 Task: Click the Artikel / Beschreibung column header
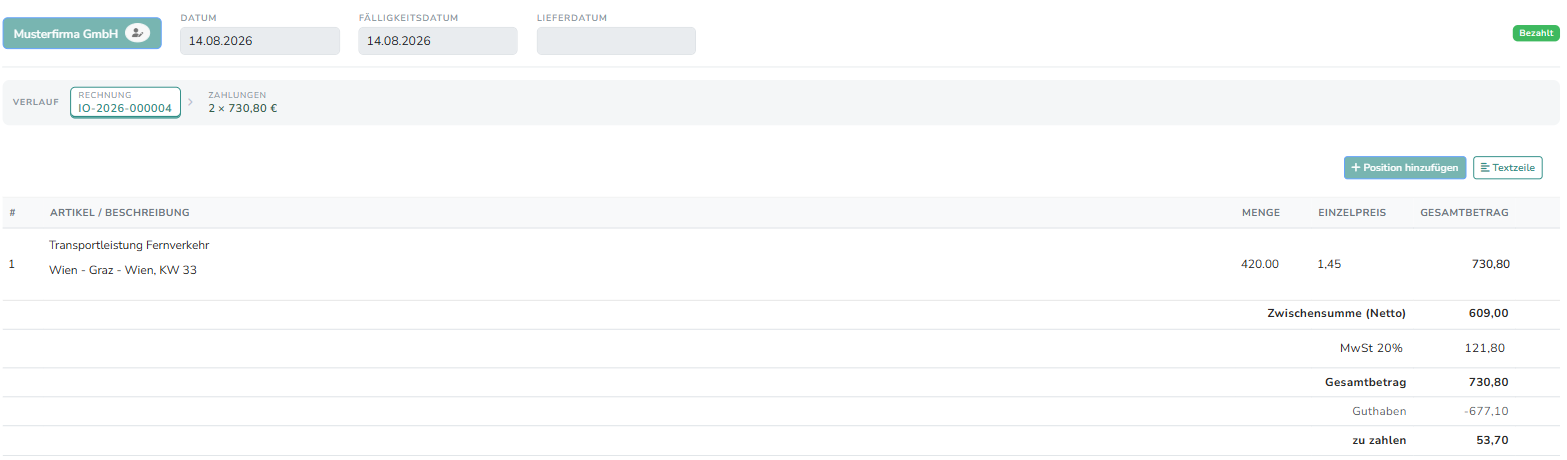(x=120, y=213)
